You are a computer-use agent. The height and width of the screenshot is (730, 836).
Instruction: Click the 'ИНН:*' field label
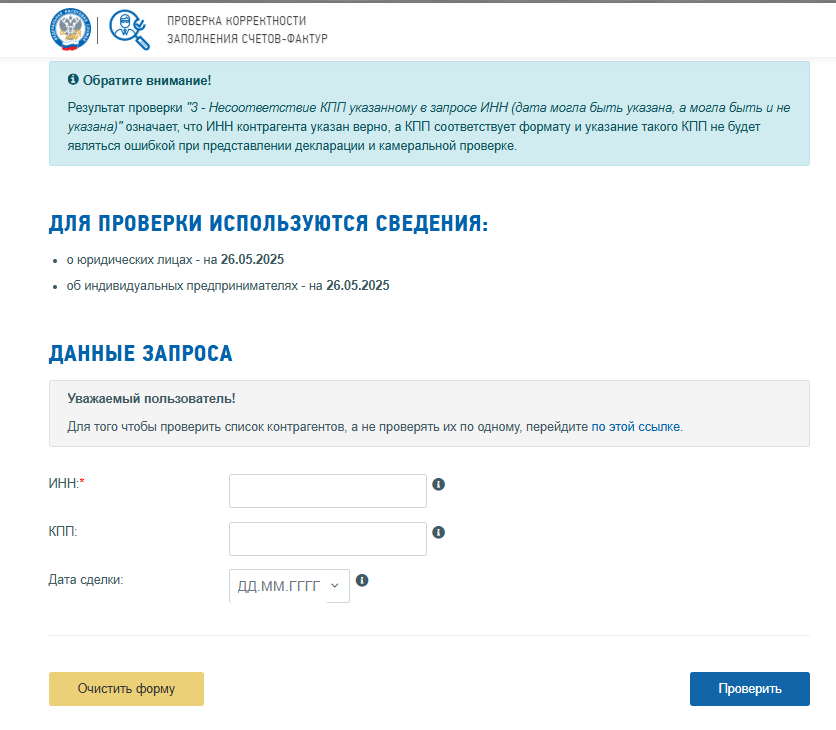click(x=67, y=484)
